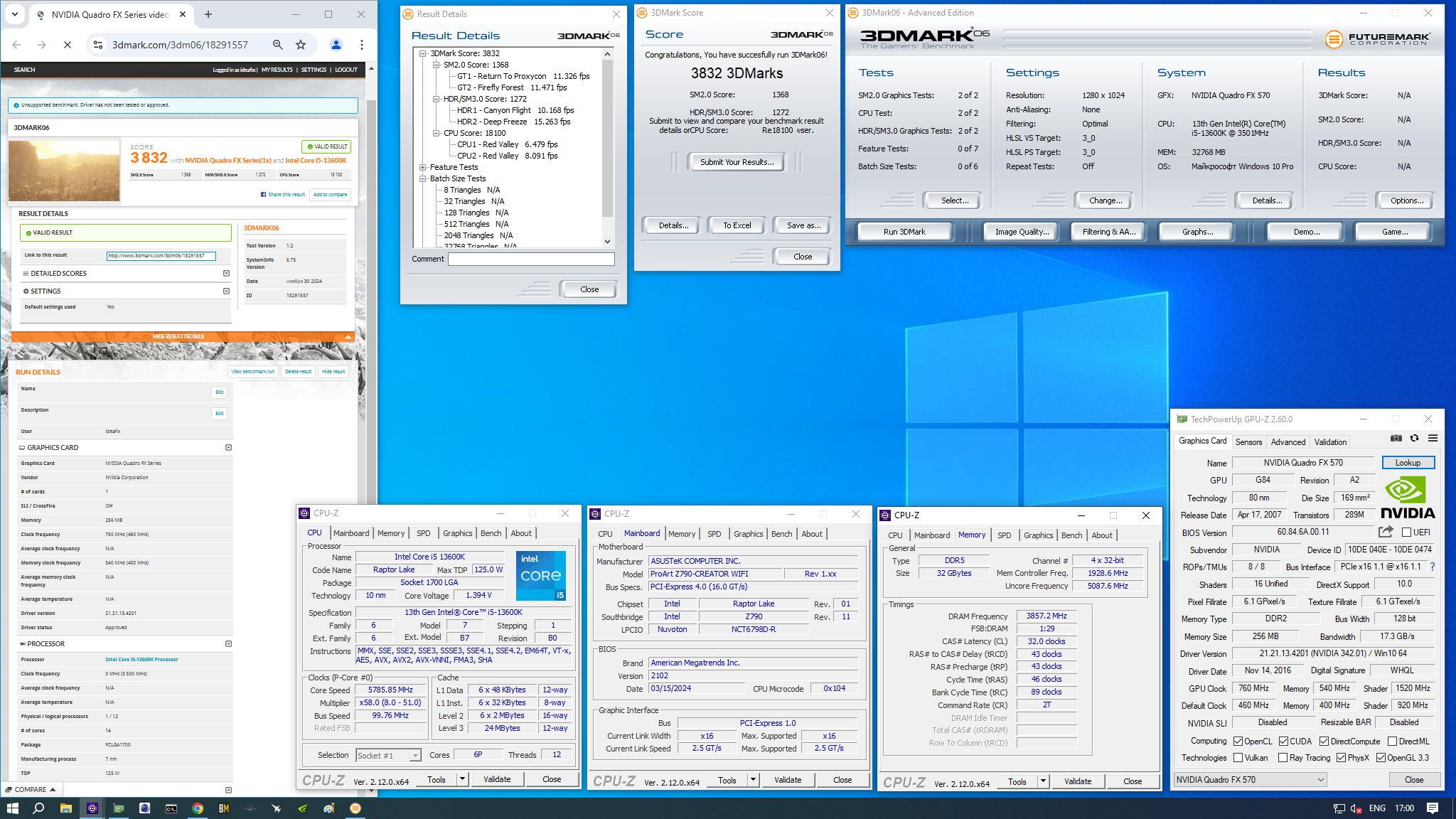Click the Run 3DMark button
Screen dimensions: 1456x819
pos(905,232)
